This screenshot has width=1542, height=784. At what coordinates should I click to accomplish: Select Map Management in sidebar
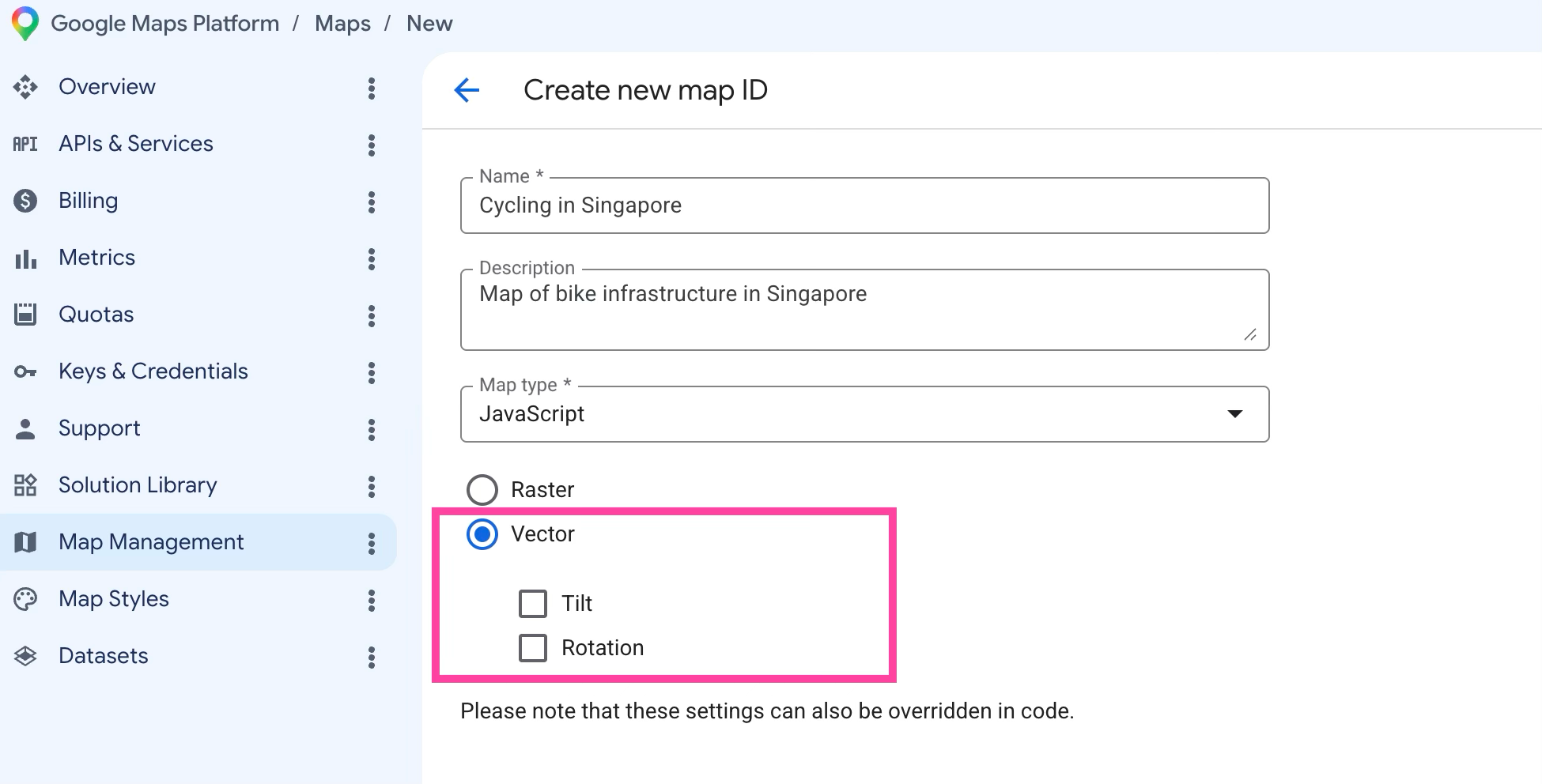[x=198, y=542]
